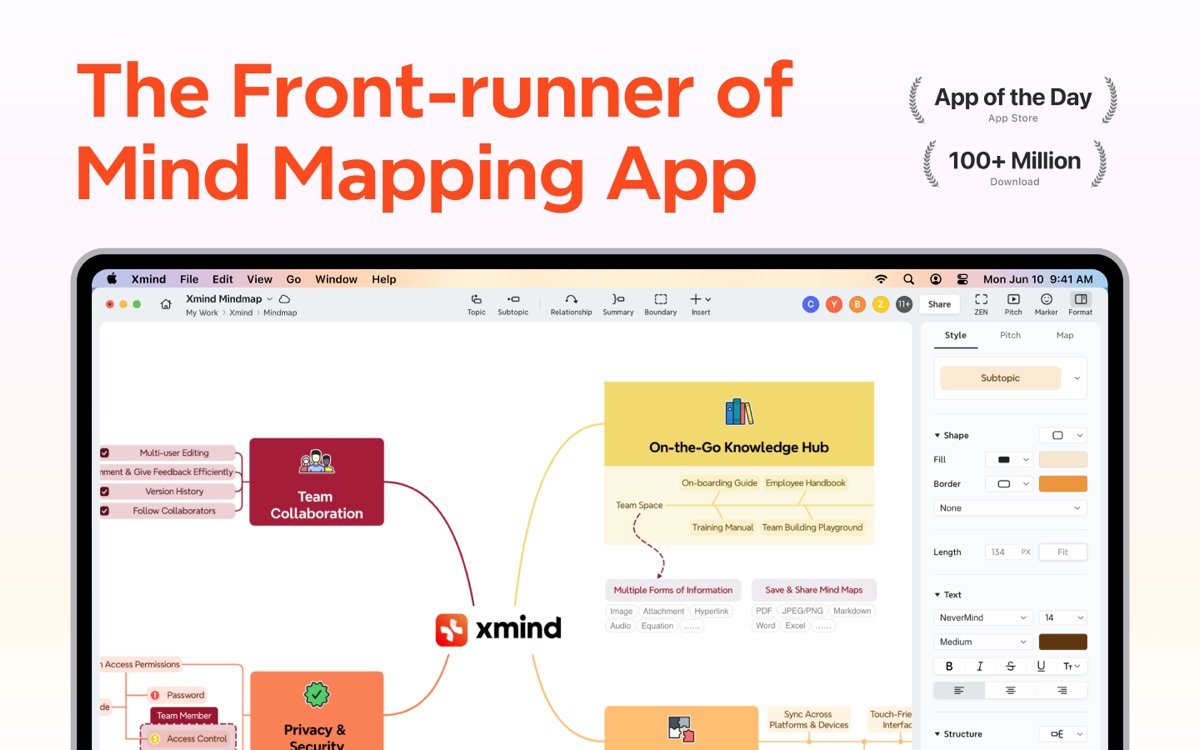
Task: Click the Length input field
Action: pyautogui.click(x=1009, y=552)
